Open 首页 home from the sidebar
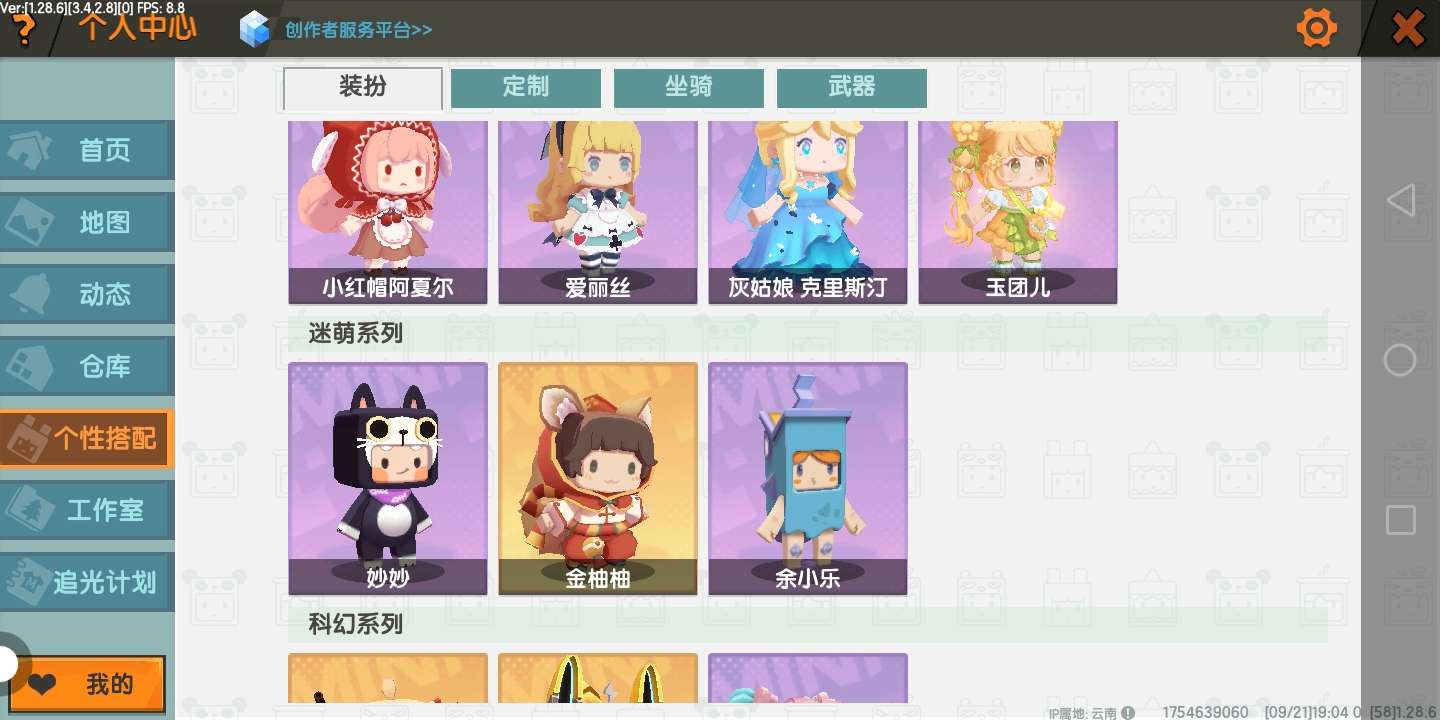The image size is (1440, 720). click(x=87, y=151)
